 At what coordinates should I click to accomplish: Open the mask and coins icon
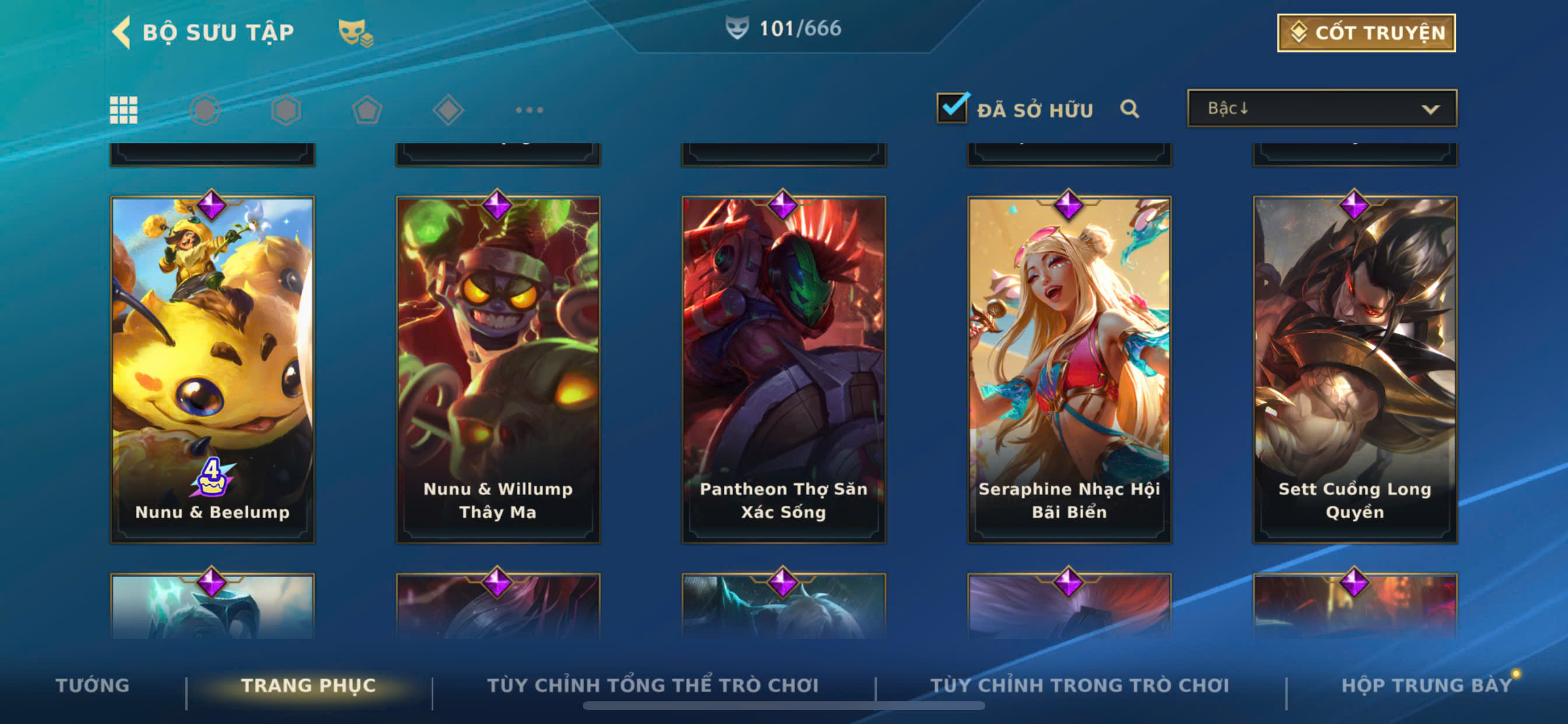pos(355,32)
